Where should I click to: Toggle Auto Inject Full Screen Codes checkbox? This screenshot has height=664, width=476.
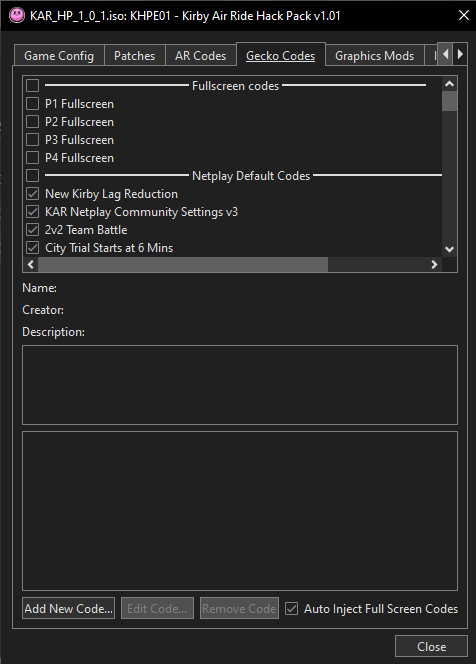[x=291, y=609]
